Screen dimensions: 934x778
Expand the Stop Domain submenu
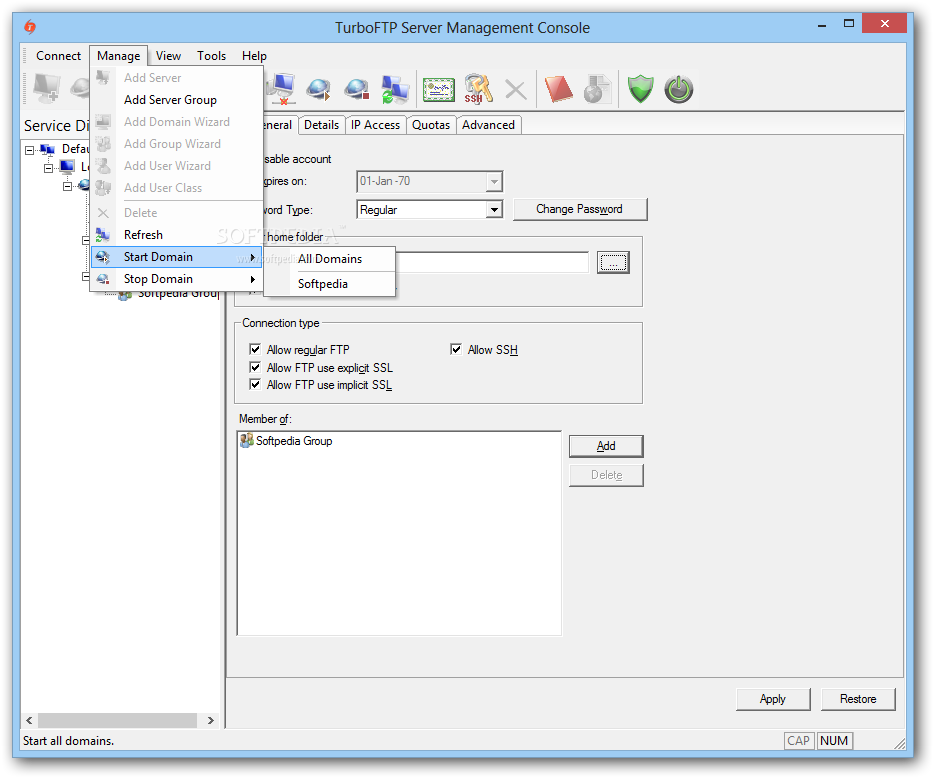click(x=176, y=279)
